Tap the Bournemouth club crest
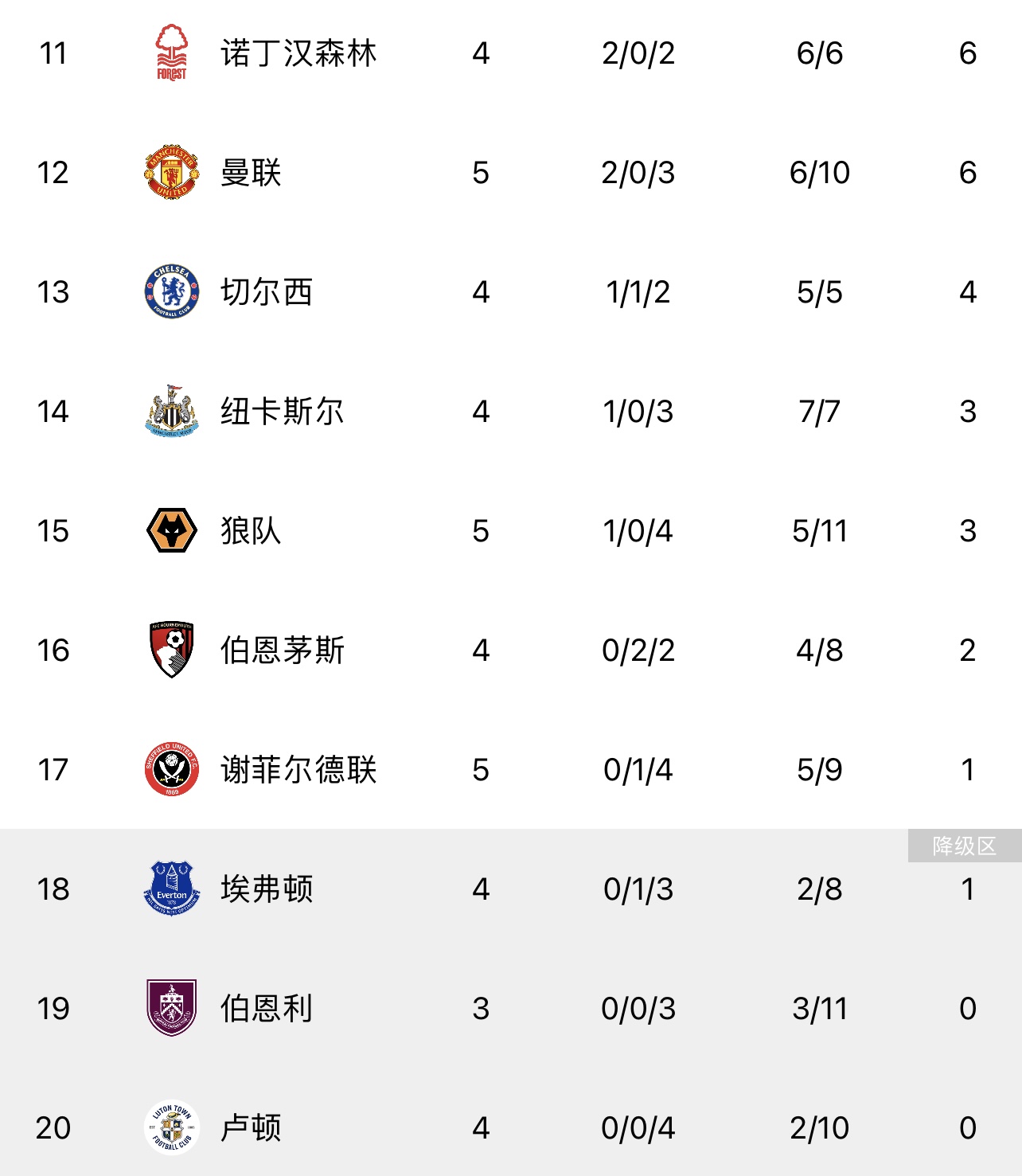1022x1176 pixels. (x=171, y=650)
